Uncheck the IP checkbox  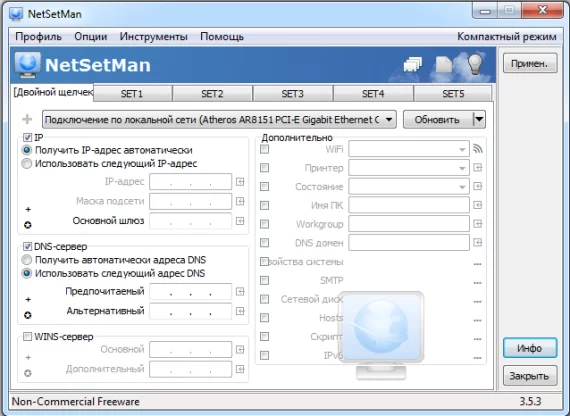27,137
